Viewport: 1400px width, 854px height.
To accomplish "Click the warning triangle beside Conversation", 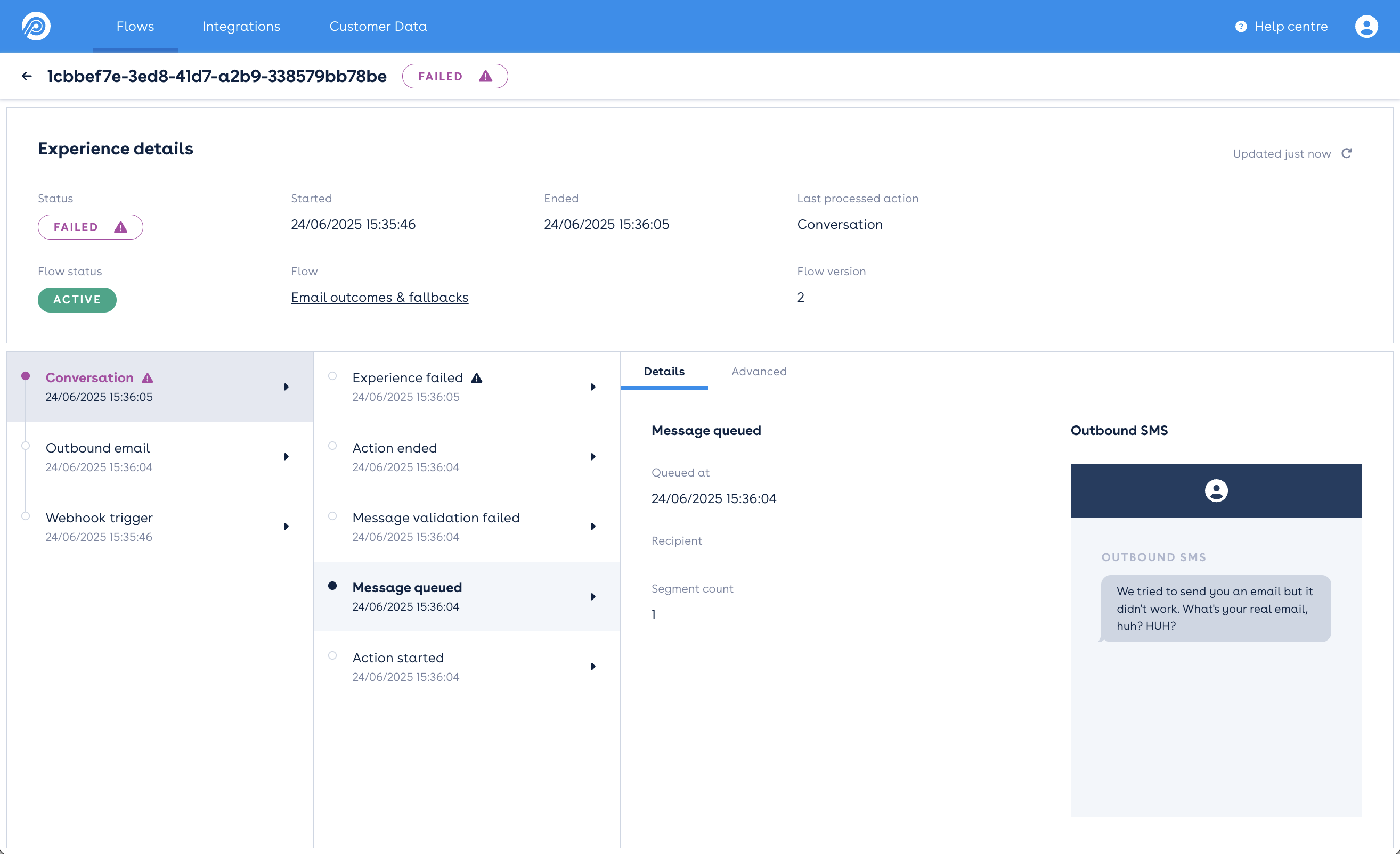I will point(148,378).
